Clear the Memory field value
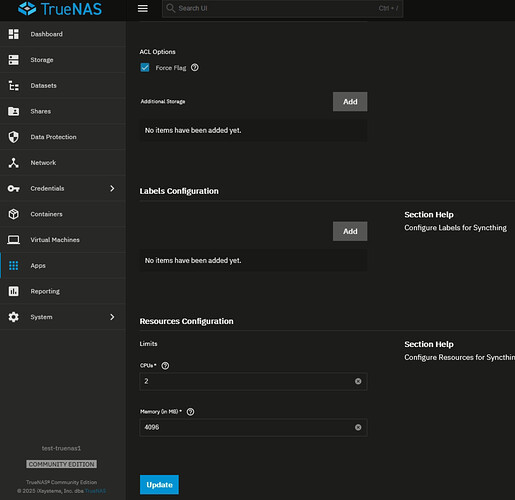Image resolution: width=515 pixels, height=500 pixels. 358,427
